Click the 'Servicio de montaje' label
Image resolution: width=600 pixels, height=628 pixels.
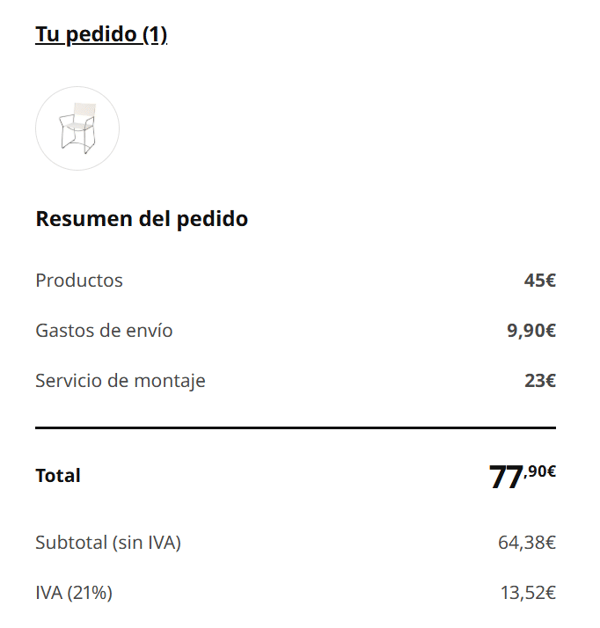click(x=120, y=380)
